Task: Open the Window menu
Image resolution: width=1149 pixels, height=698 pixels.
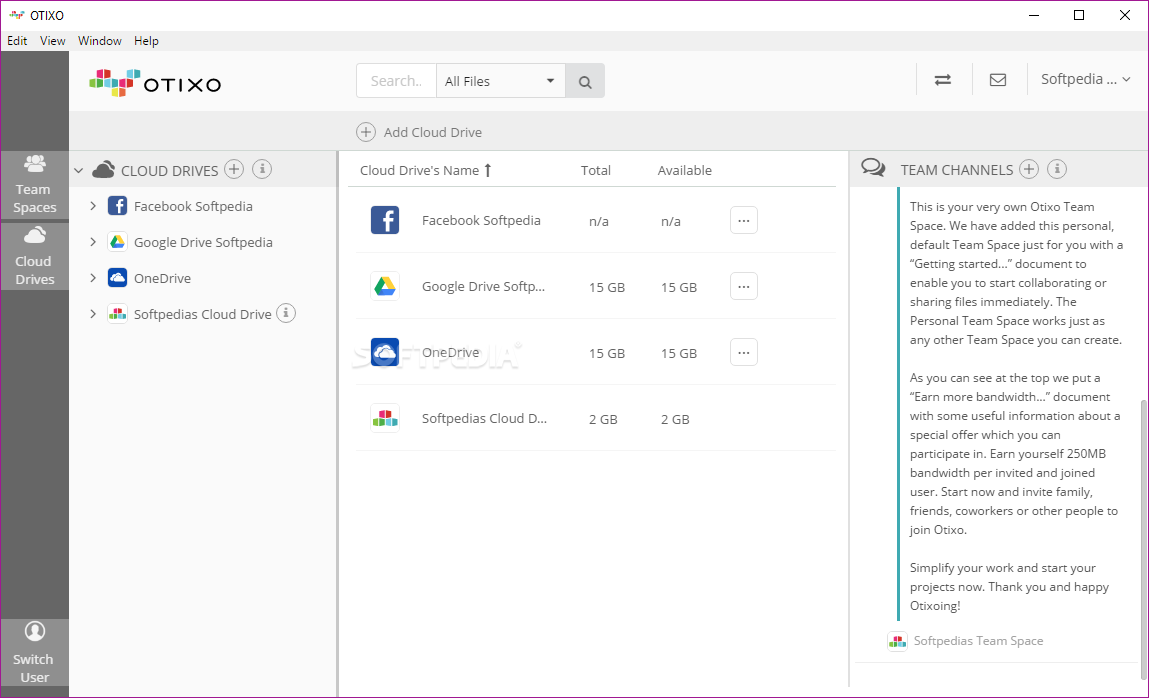Action: tap(100, 41)
